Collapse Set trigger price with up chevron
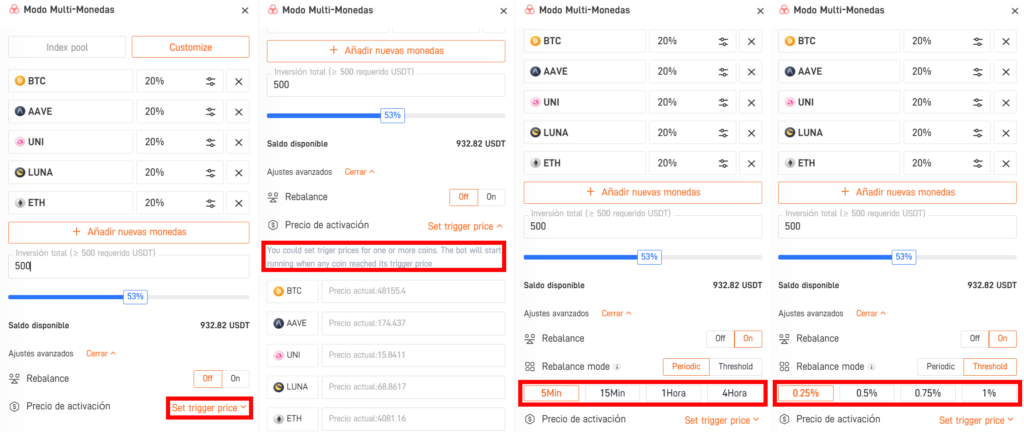Viewport: 1024px width, 432px height. [x=465, y=226]
